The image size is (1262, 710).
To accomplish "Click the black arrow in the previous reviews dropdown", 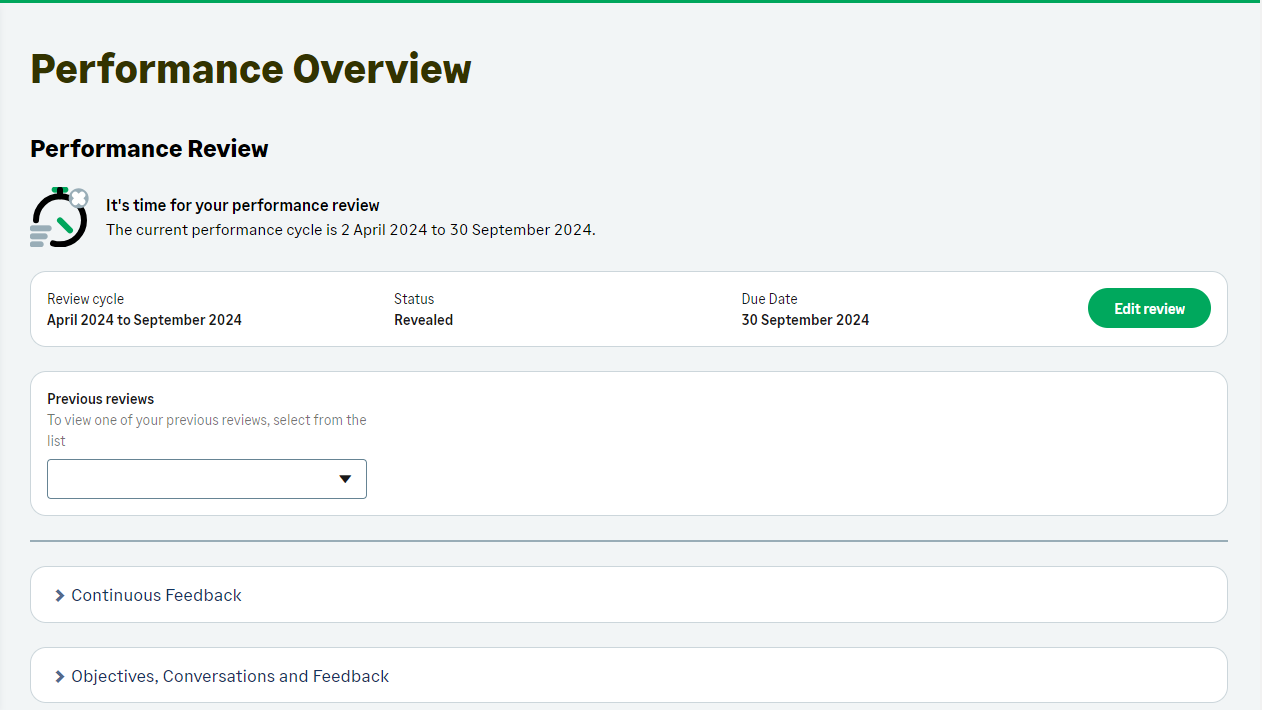I will (345, 479).
